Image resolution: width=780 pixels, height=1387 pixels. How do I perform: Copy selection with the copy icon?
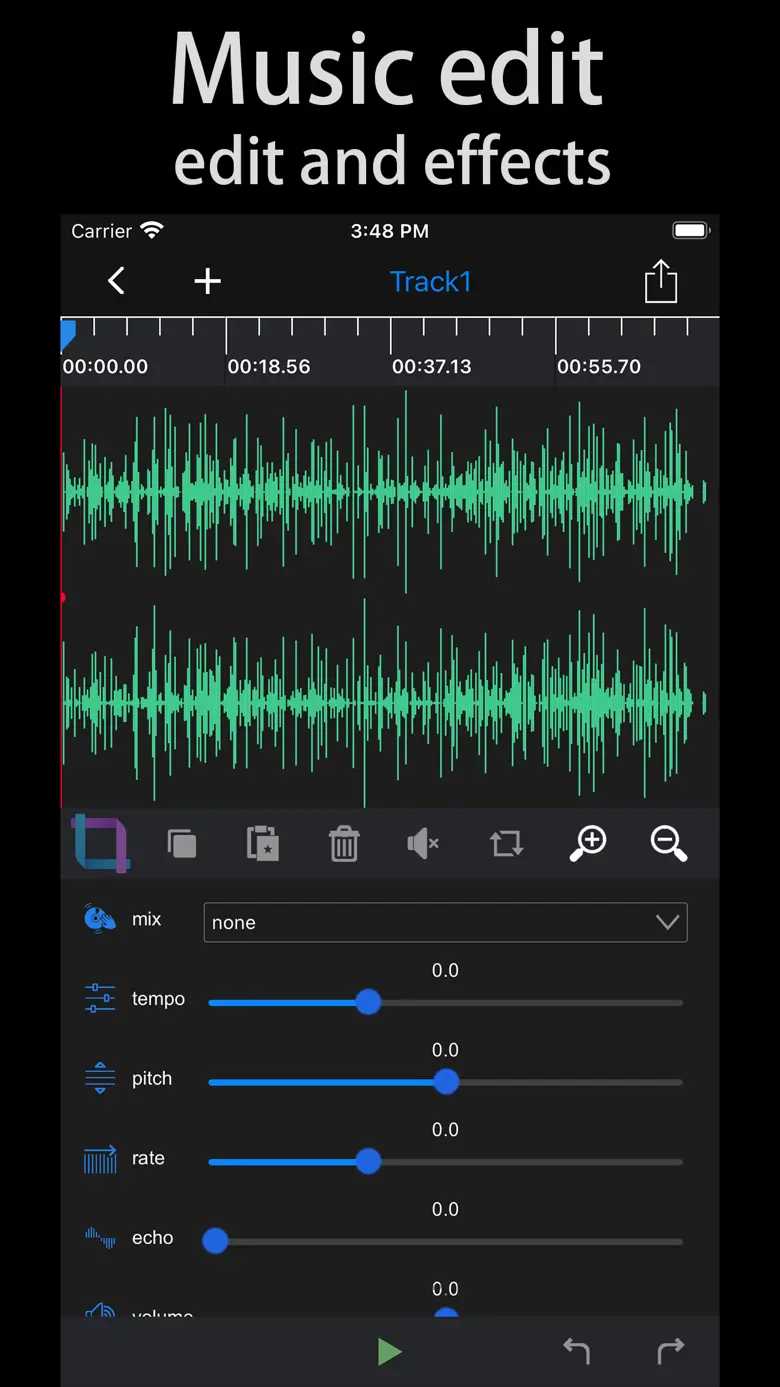(x=182, y=844)
